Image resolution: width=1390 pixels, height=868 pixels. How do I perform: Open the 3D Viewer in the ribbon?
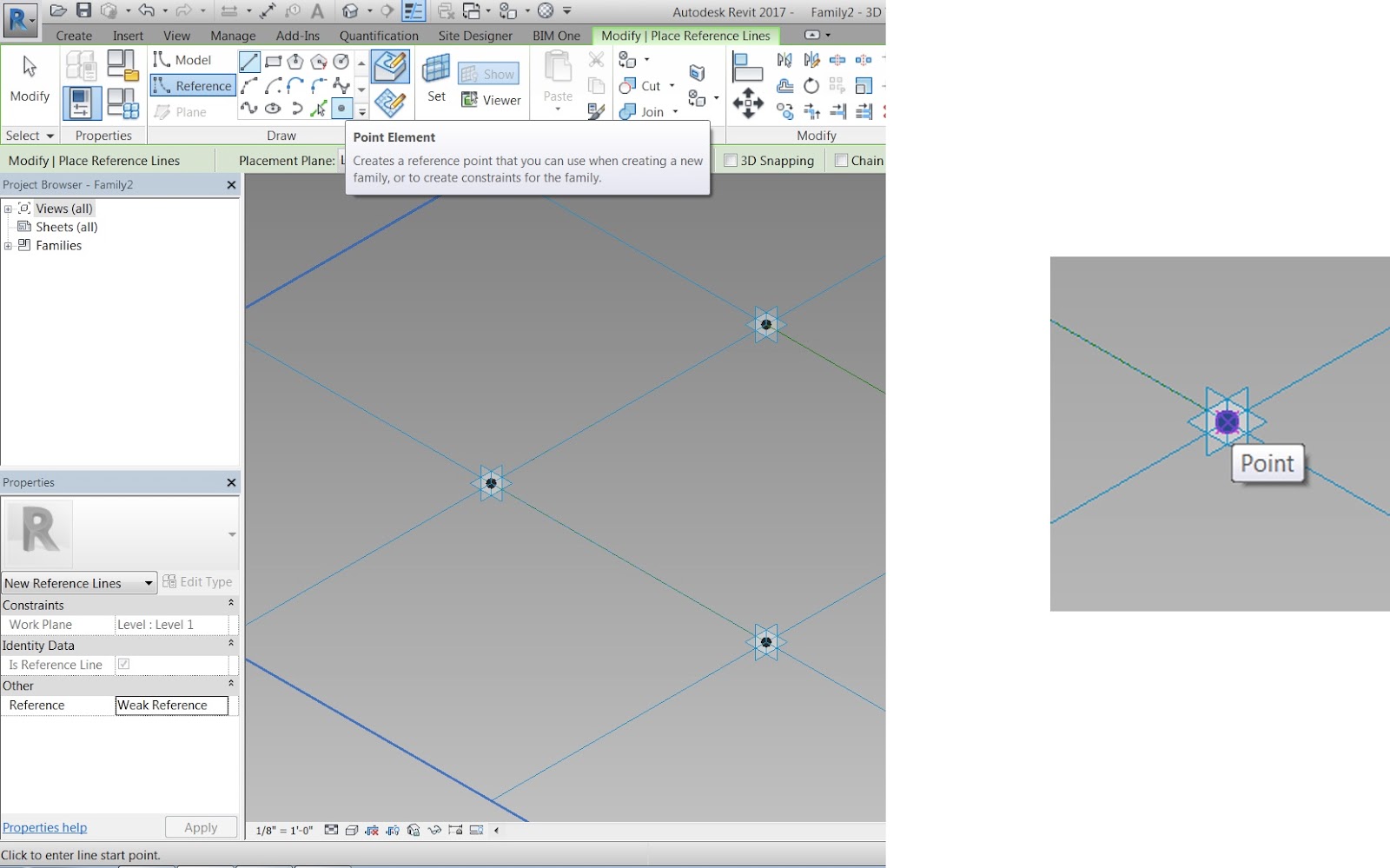[x=491, y=100]
